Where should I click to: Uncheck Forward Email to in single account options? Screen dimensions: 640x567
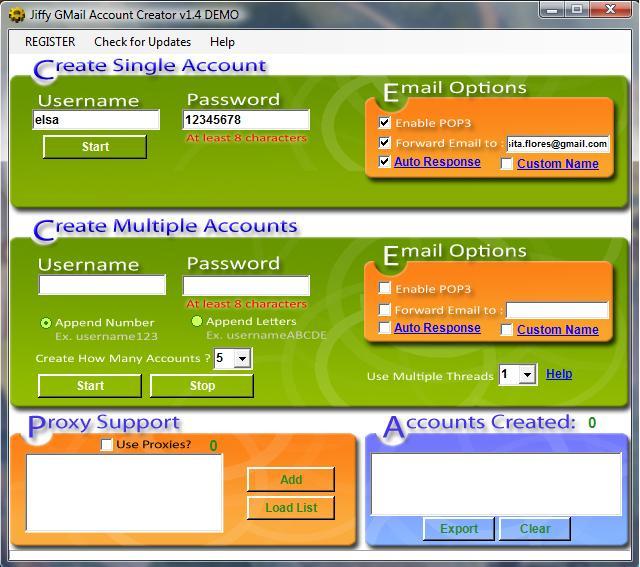pyautogui.click(x=384, y=142)
